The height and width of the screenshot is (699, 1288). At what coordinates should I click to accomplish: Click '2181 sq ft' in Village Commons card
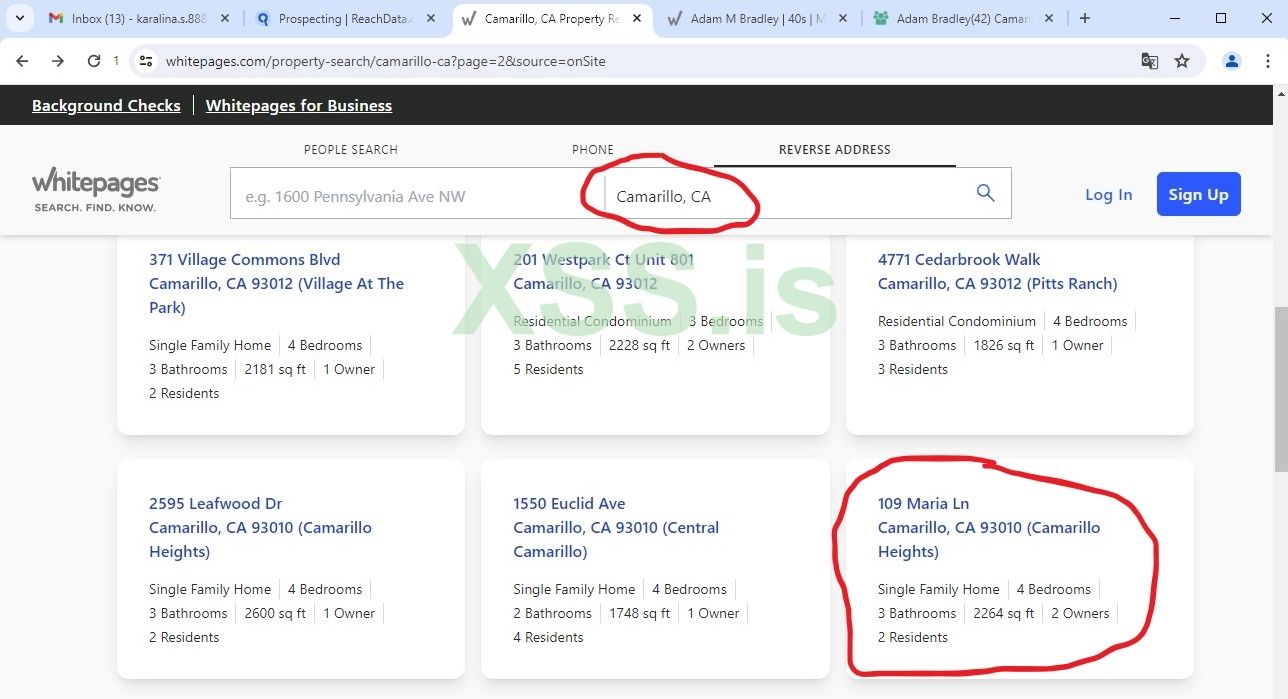click(275, 369)
